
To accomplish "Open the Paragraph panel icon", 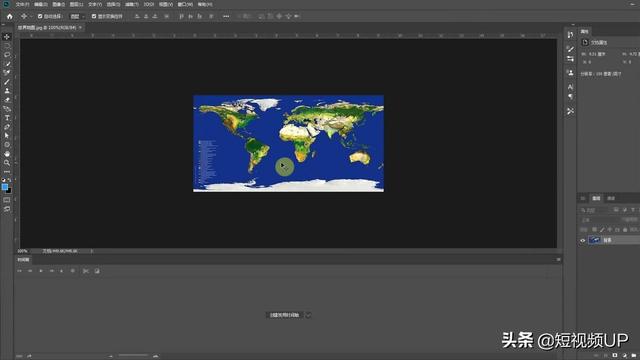I will pos(570,97).
